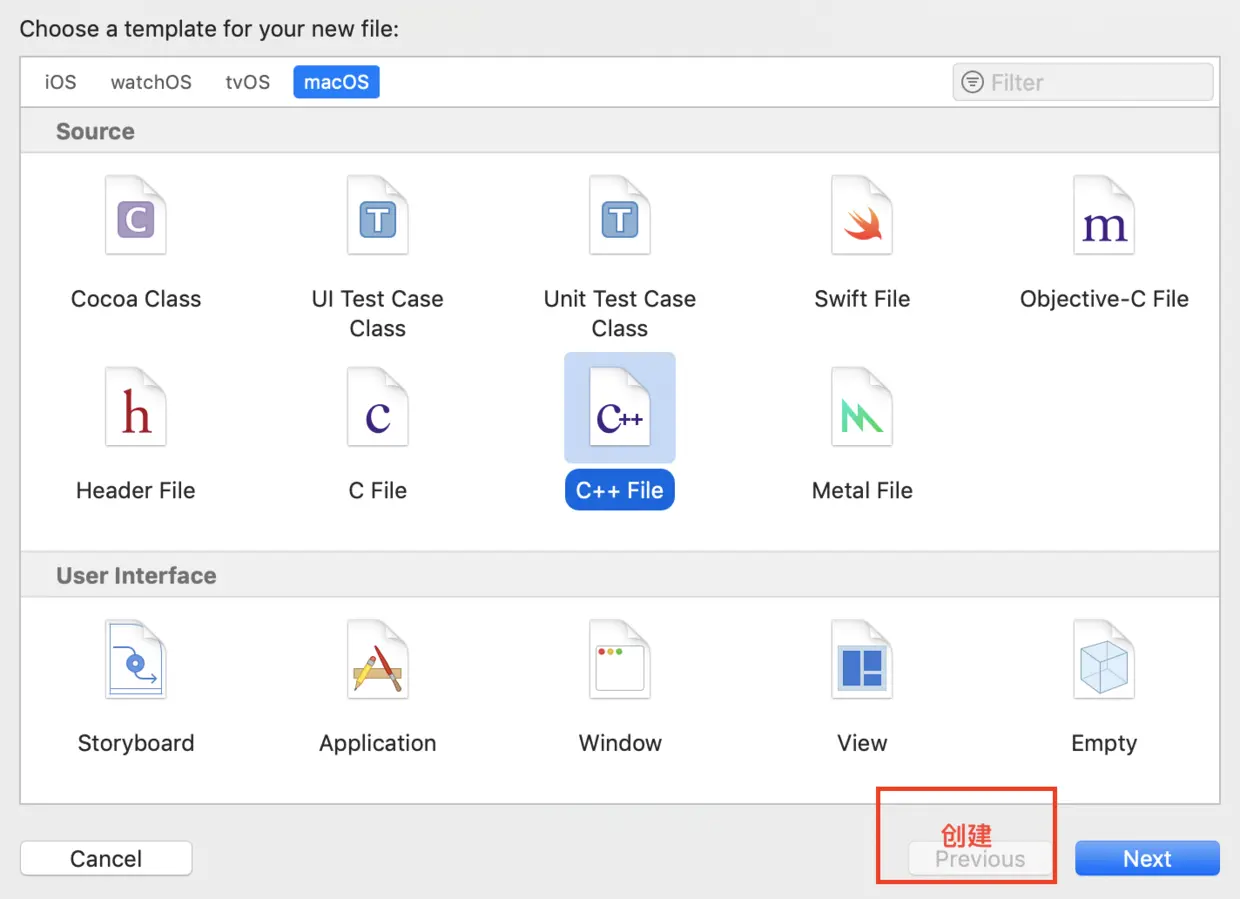Select the Swift File template icon

862,216
